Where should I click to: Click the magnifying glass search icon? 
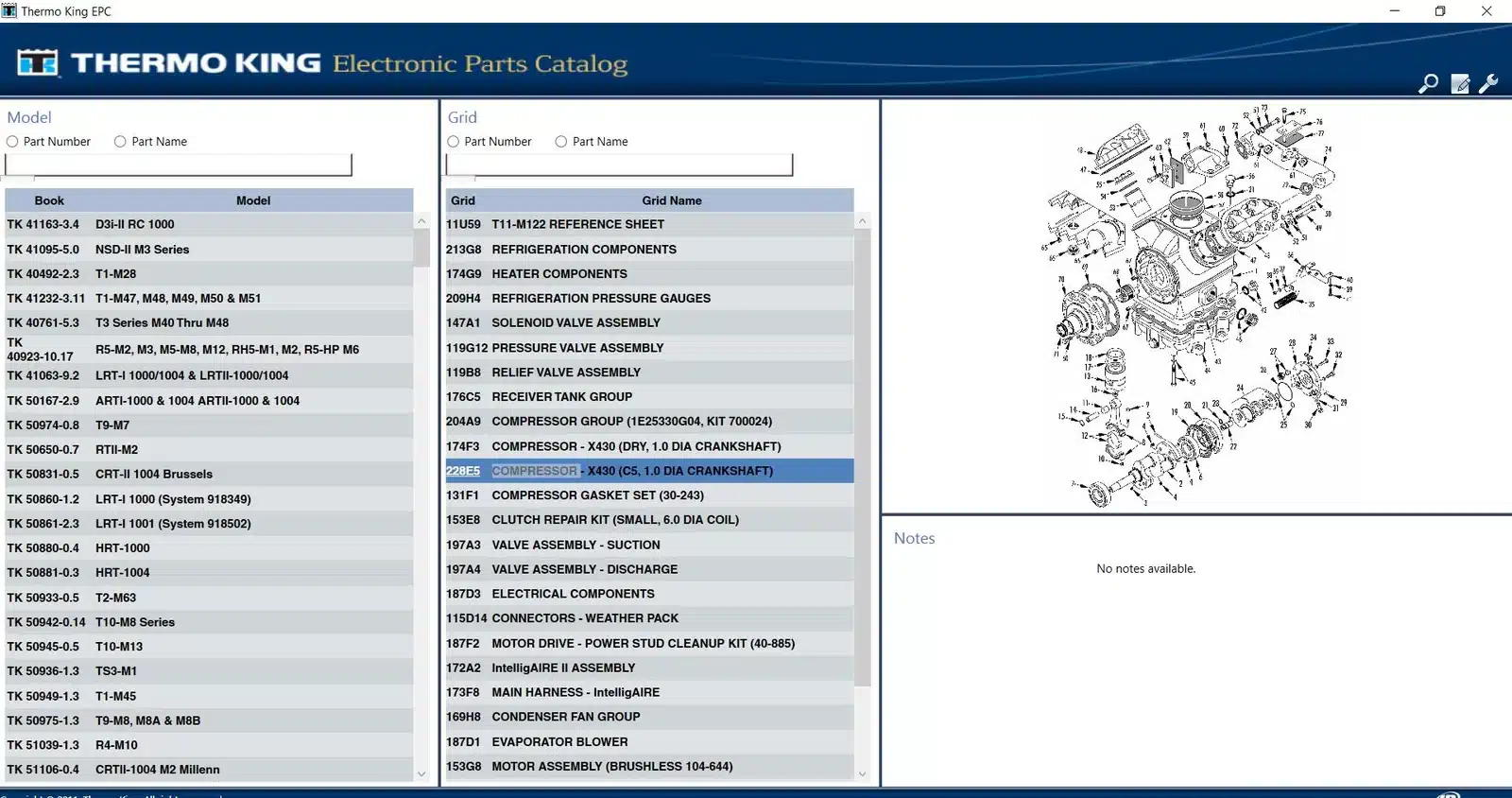click(1428, 84)
